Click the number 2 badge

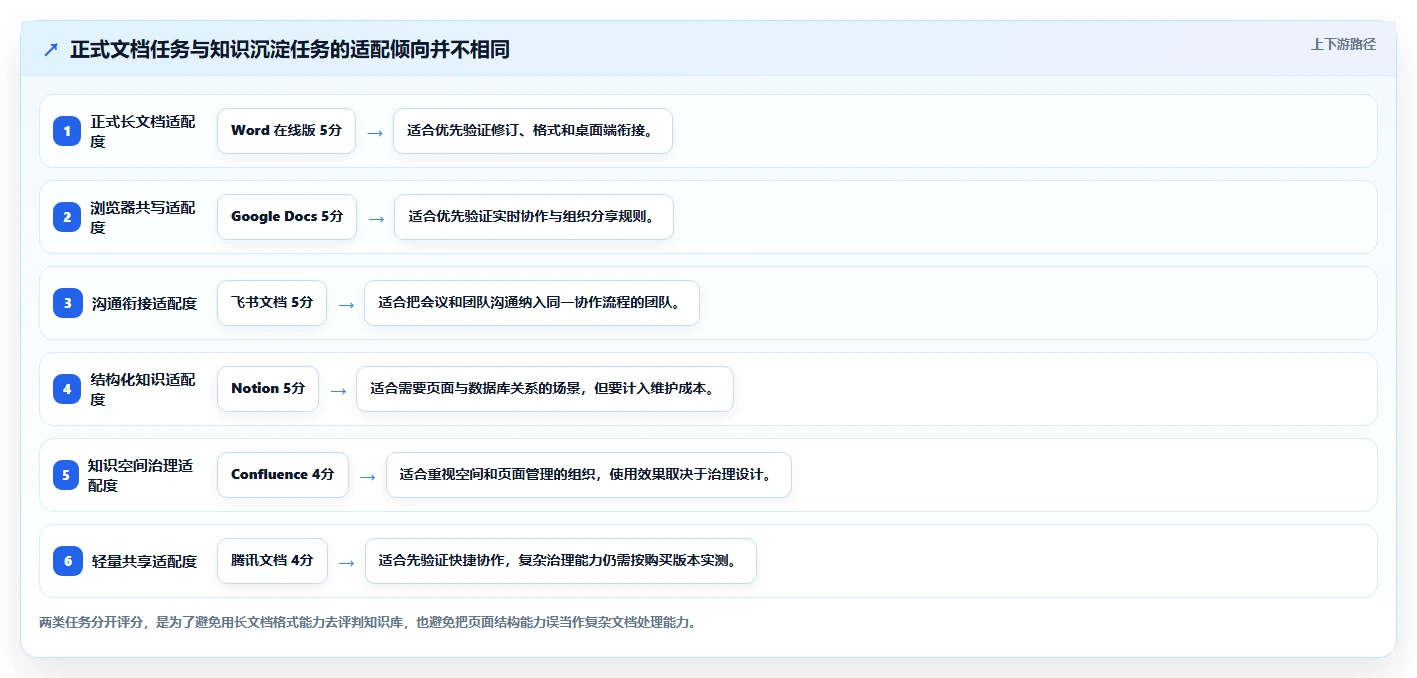(x=67, y=217)
